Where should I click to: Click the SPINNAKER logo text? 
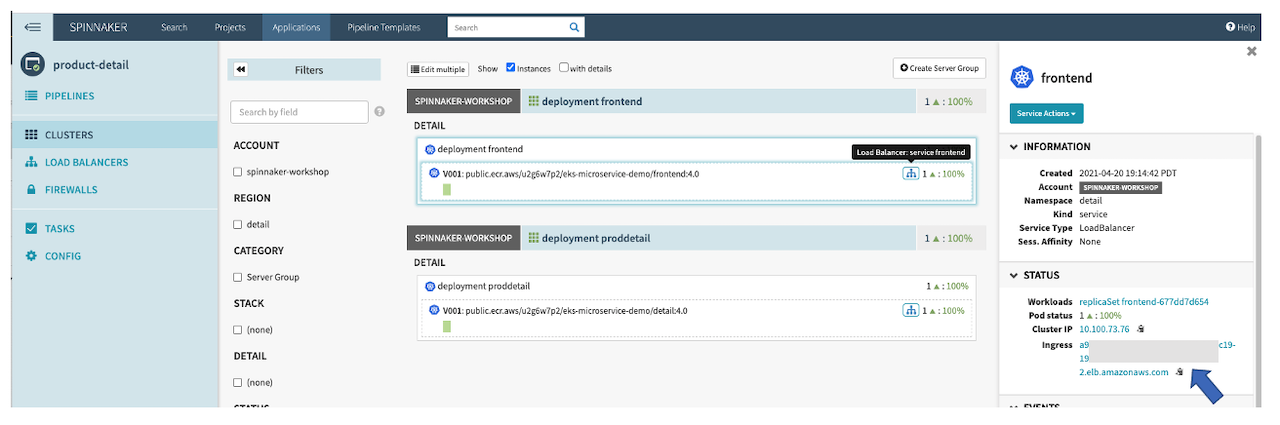coord(100,27)
